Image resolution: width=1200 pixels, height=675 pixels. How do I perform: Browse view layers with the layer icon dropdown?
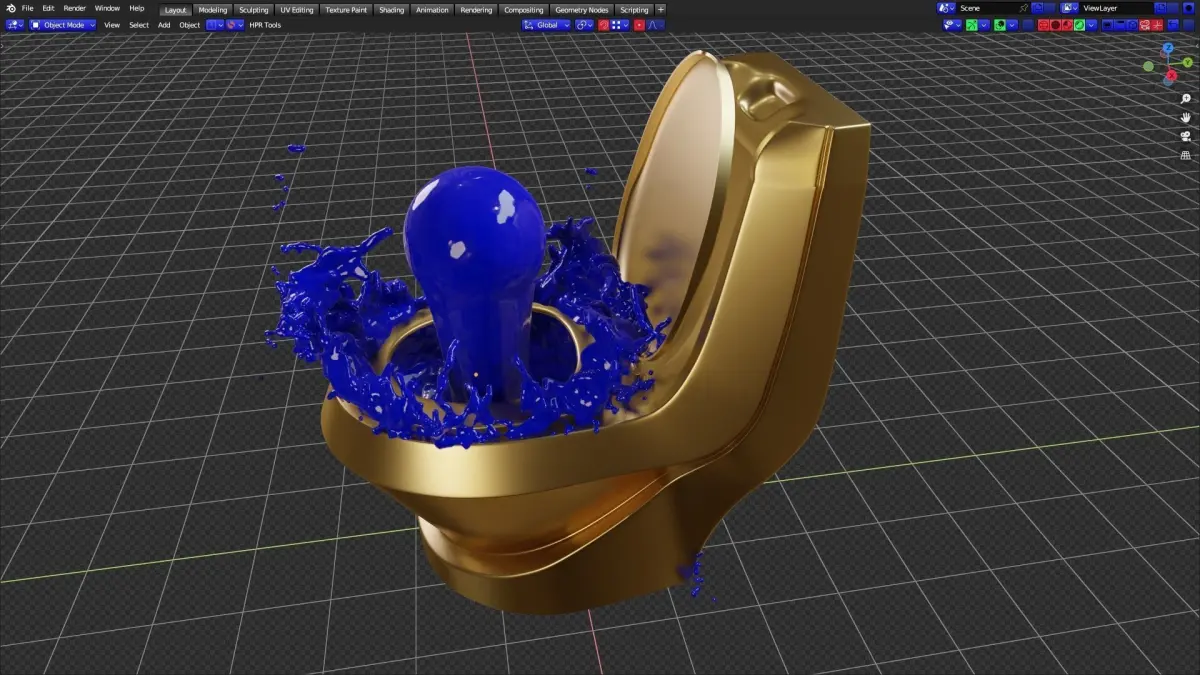tap(1069, 8)
